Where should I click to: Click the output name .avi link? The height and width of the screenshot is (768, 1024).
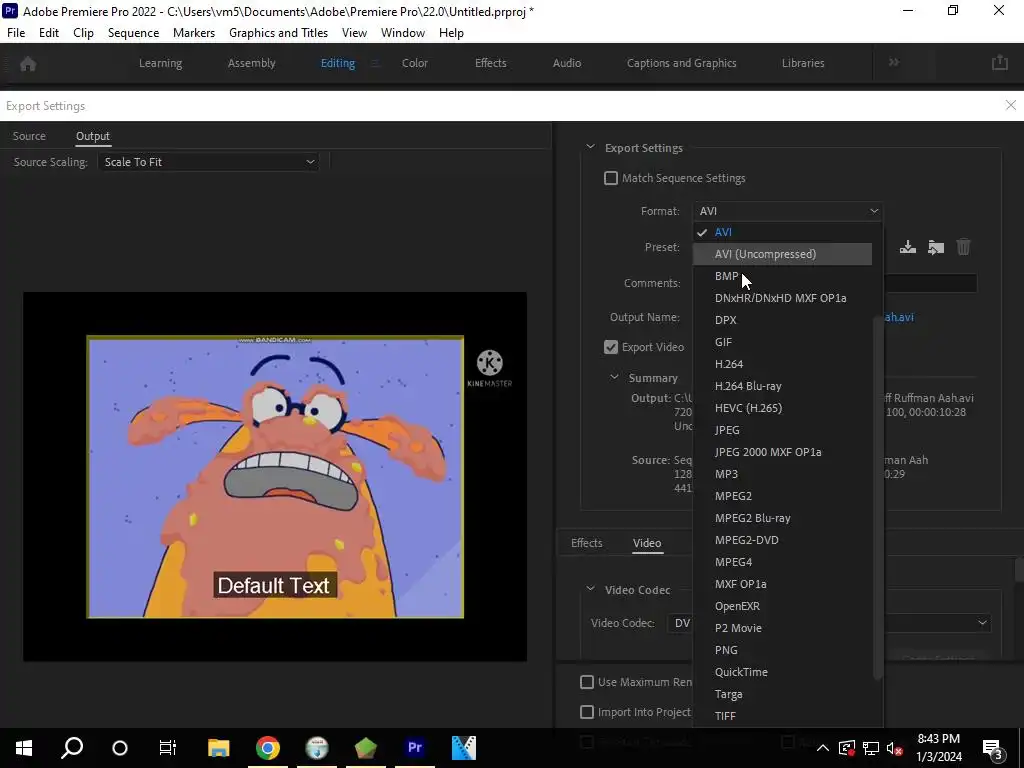(899, 317)
